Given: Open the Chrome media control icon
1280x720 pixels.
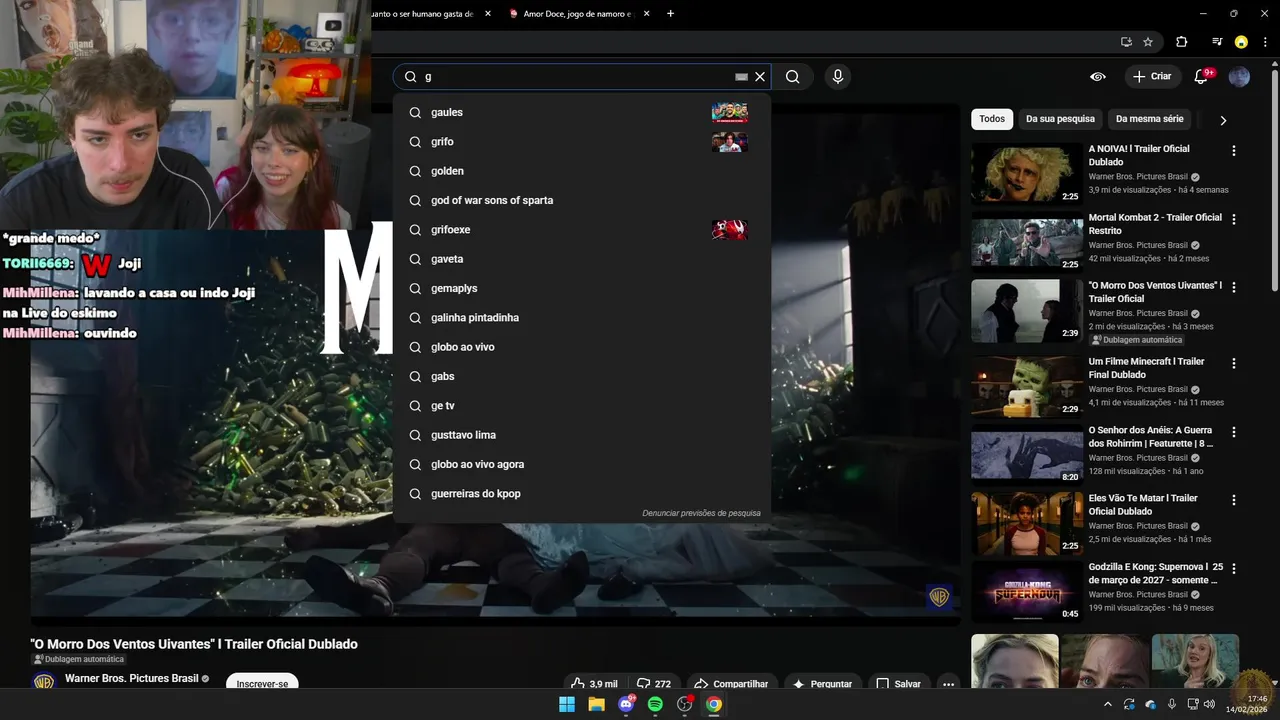Looking at the screenshot, I should (1217, 42).
